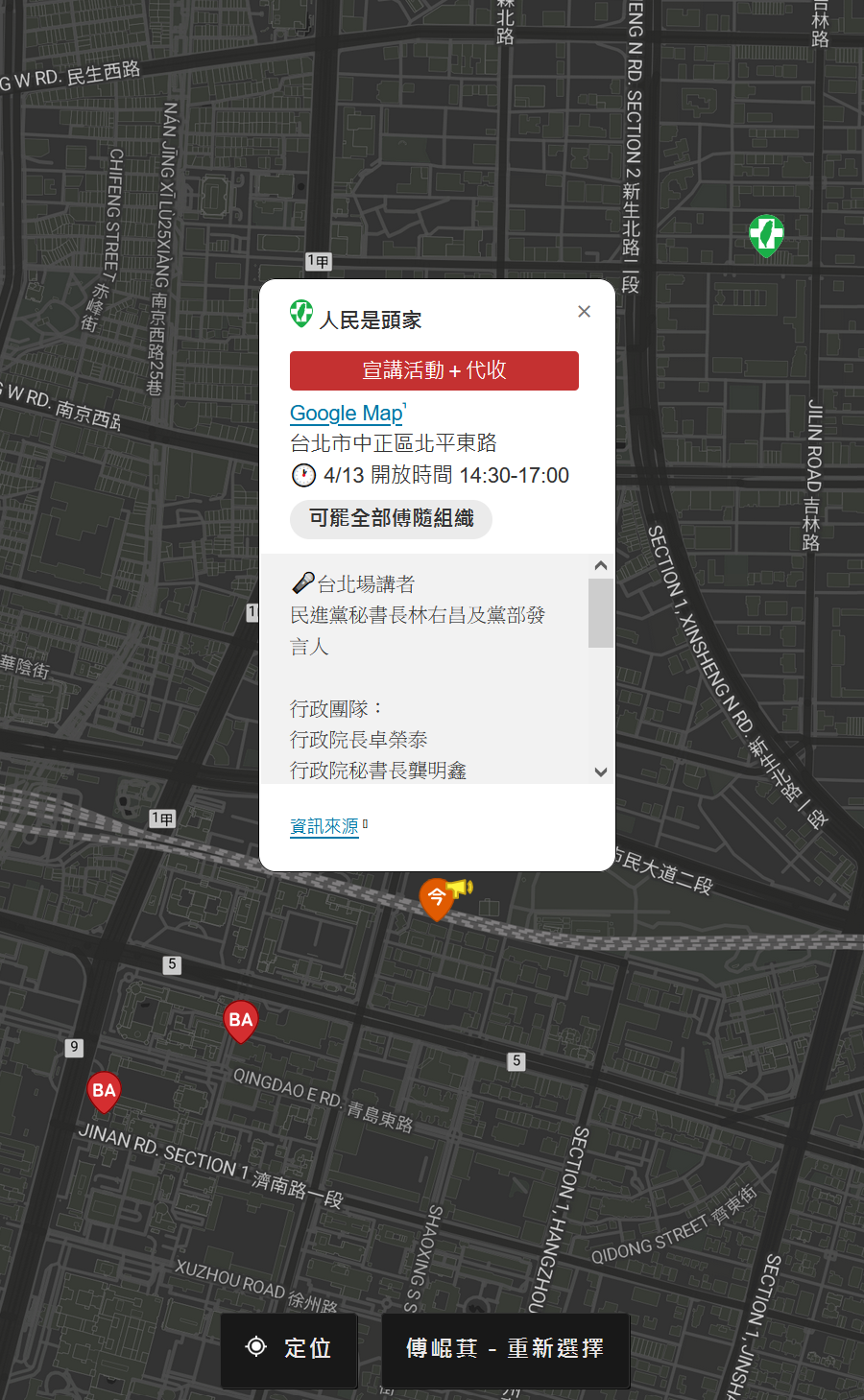Click the red BA marker near Jinan Rd

click(x=104, y=1092)
